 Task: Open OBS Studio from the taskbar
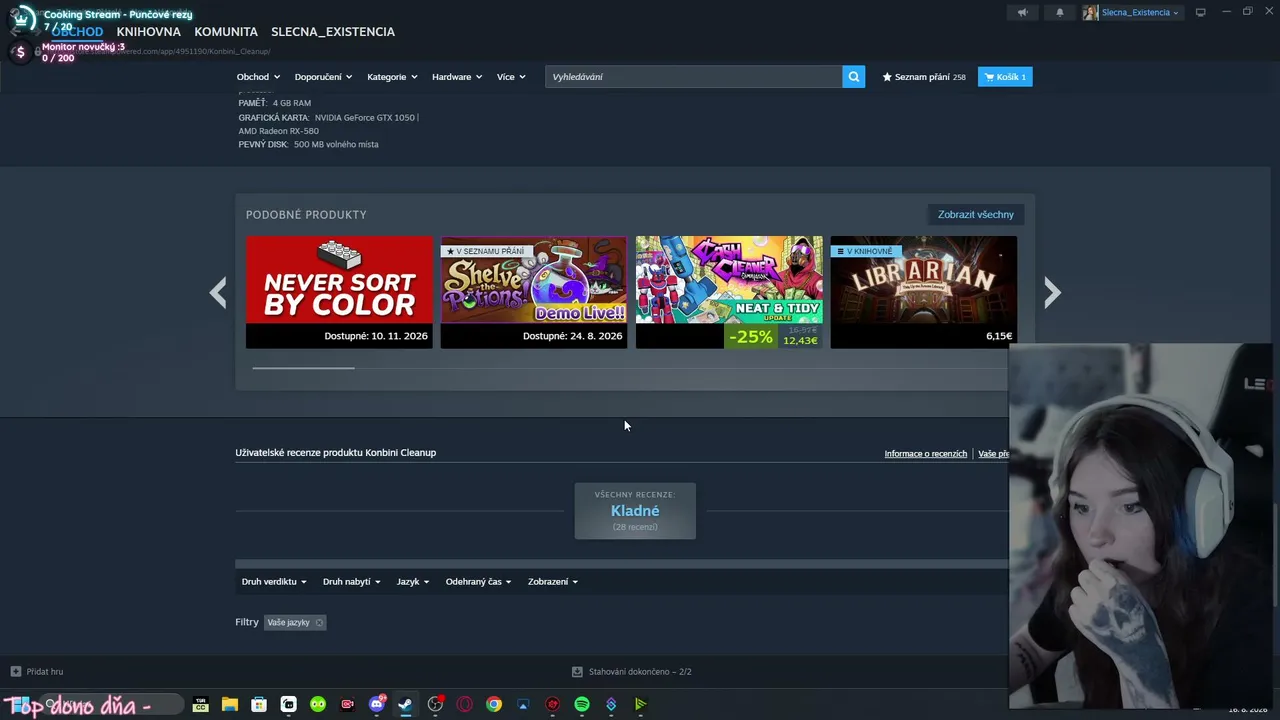pos(435,704)
